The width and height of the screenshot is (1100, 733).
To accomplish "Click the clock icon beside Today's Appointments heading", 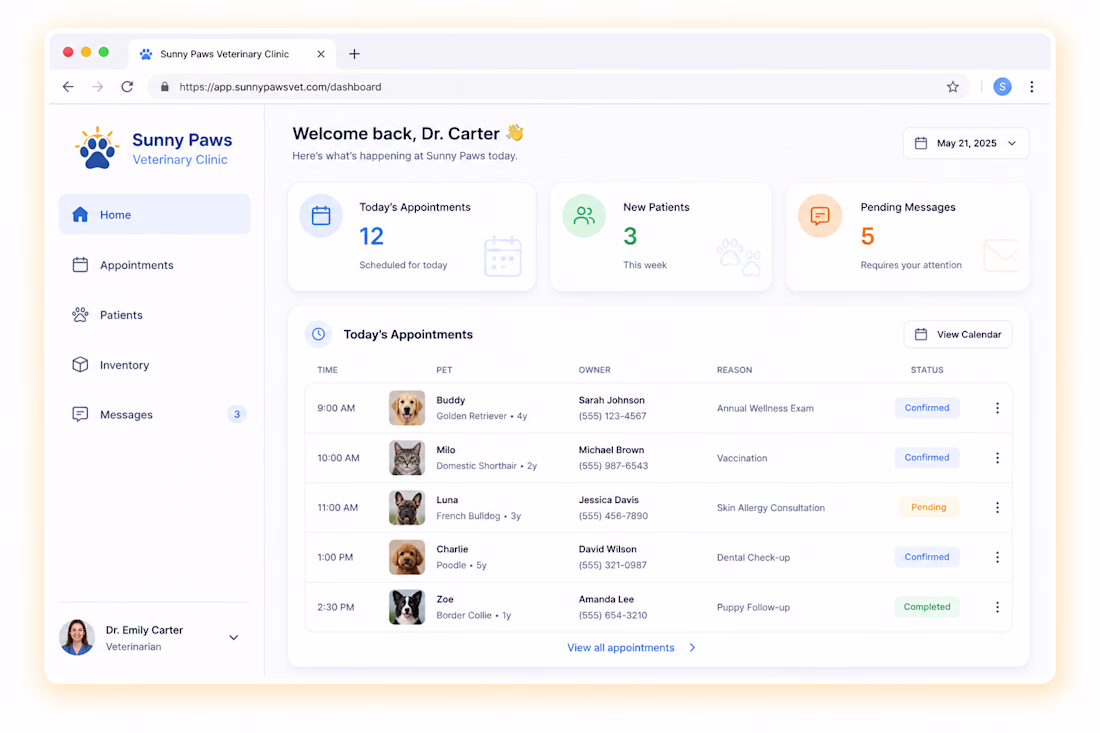I will click(318, 334).
